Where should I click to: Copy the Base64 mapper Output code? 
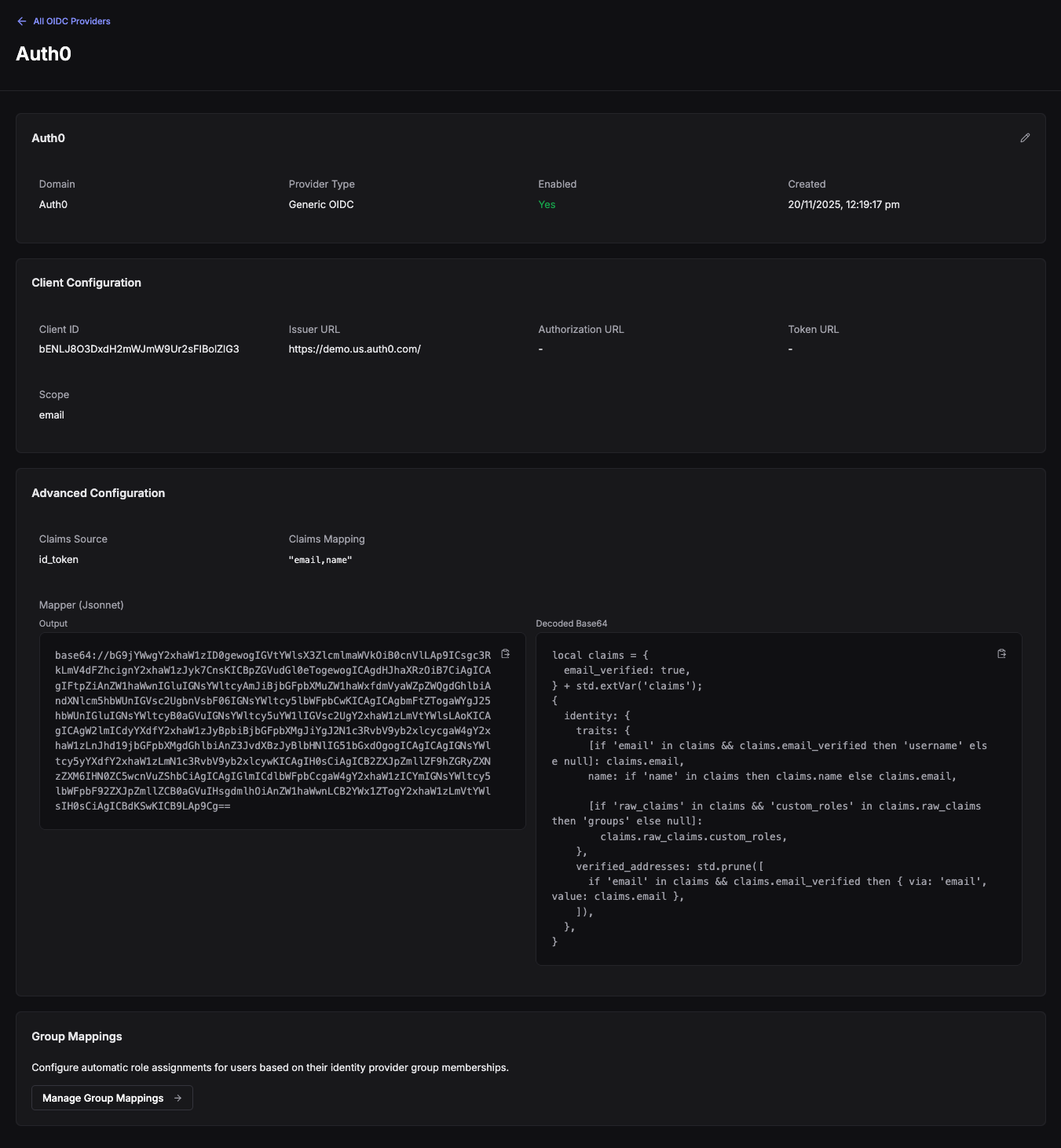click(x=505, y=653)
